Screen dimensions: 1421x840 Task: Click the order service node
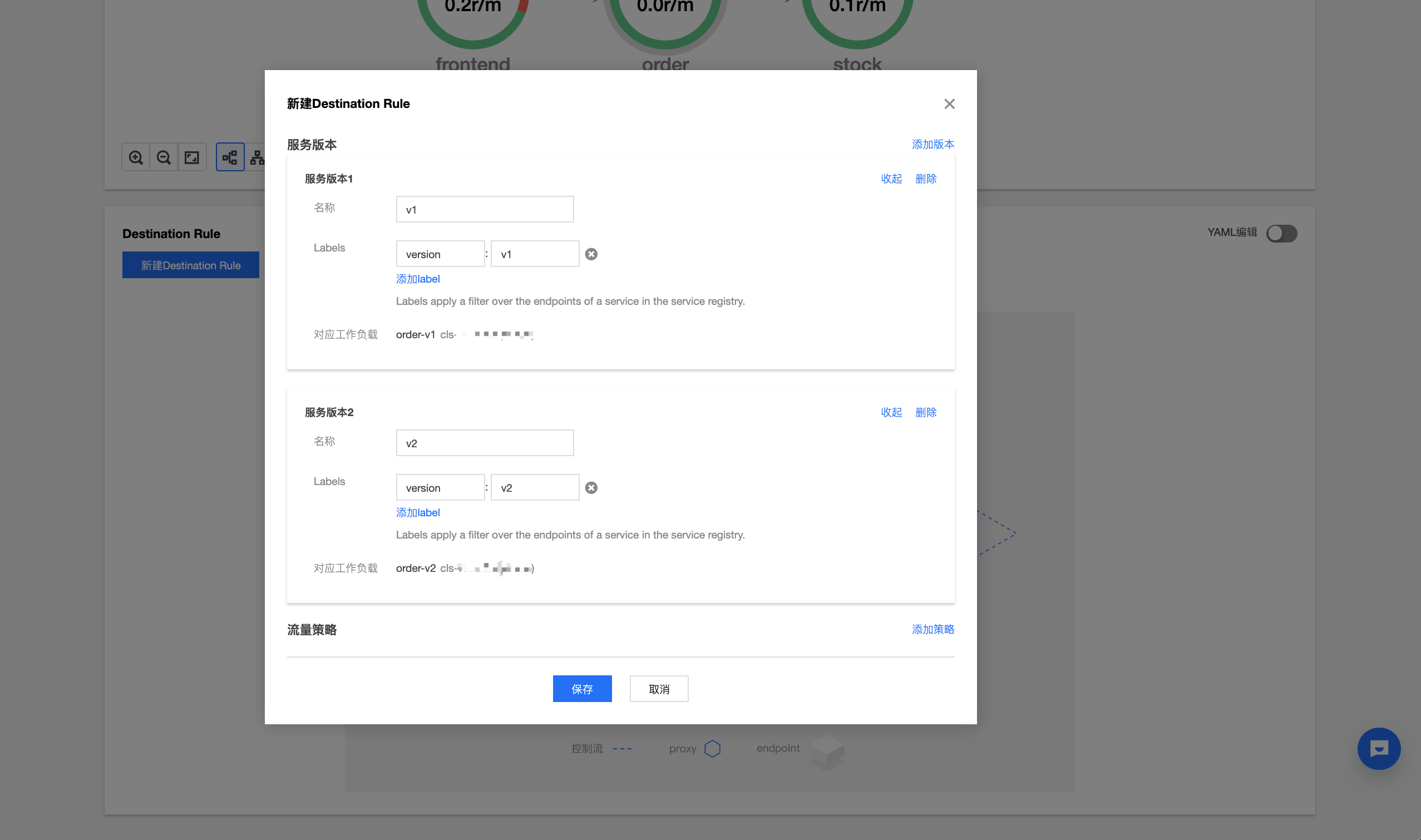tap(665, 34)
